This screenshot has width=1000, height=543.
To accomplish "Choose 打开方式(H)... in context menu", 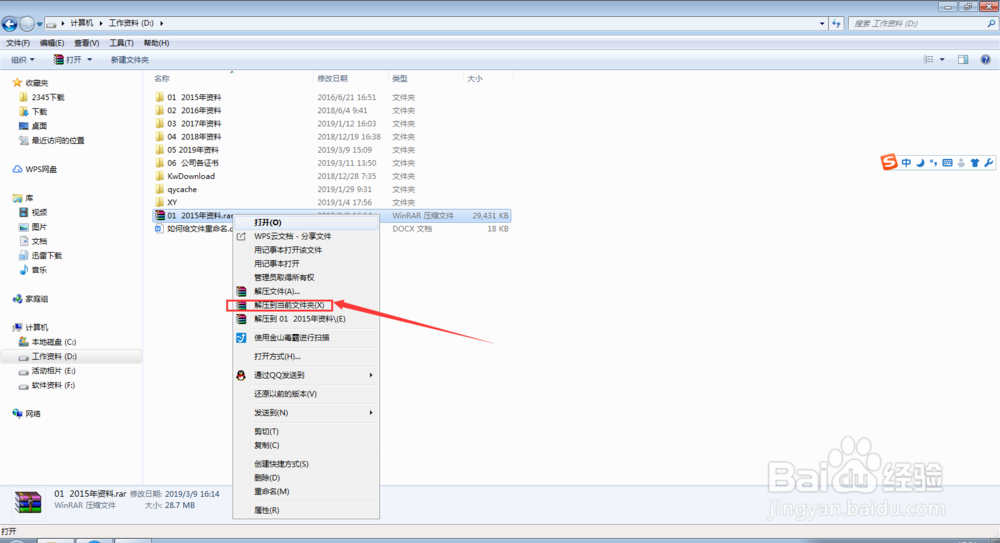I will [x=305, y=357].
